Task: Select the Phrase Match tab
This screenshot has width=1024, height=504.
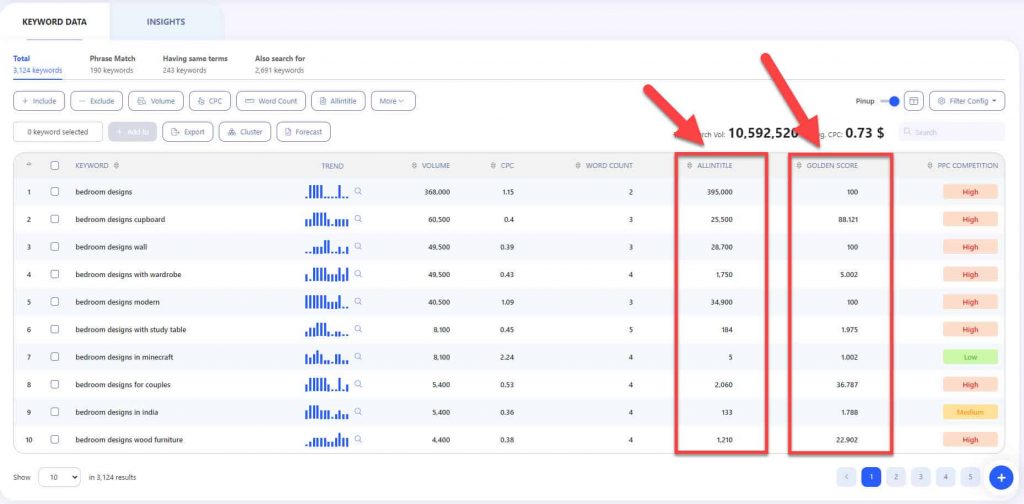Action: point(112,64)
